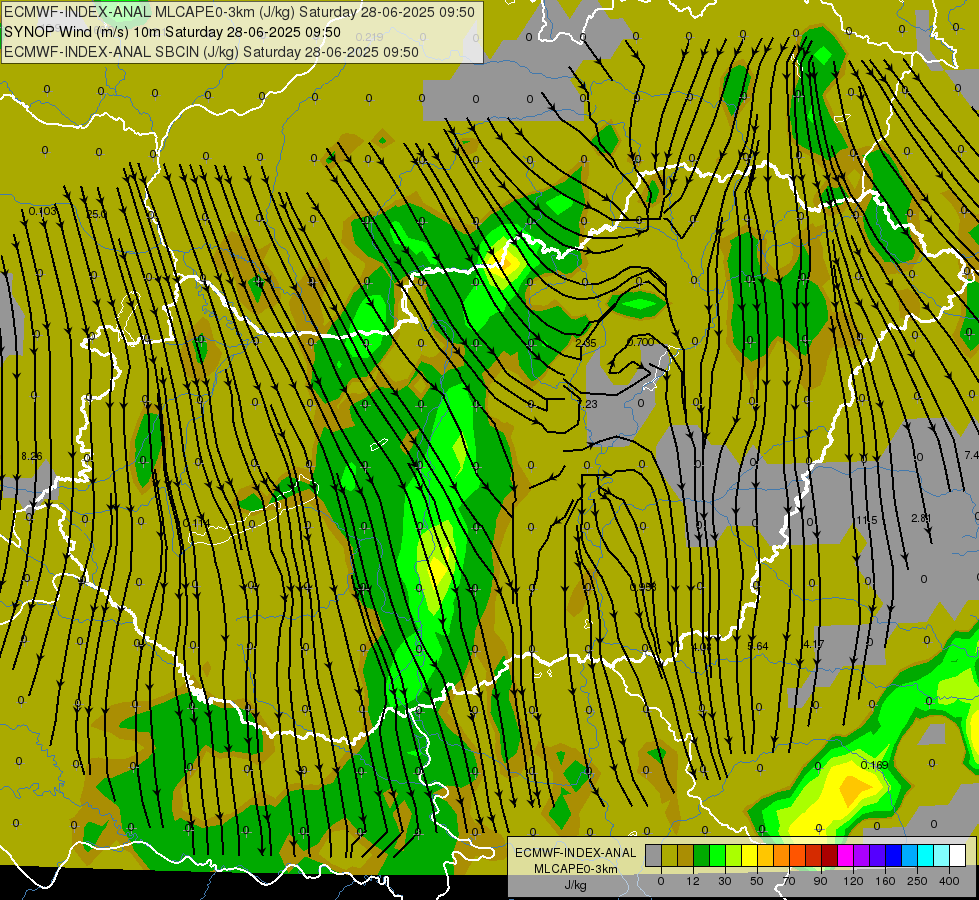This screenshot has width=979, height=900.
Task: Click the 2.81 value on the map
Action: [921, 518]
